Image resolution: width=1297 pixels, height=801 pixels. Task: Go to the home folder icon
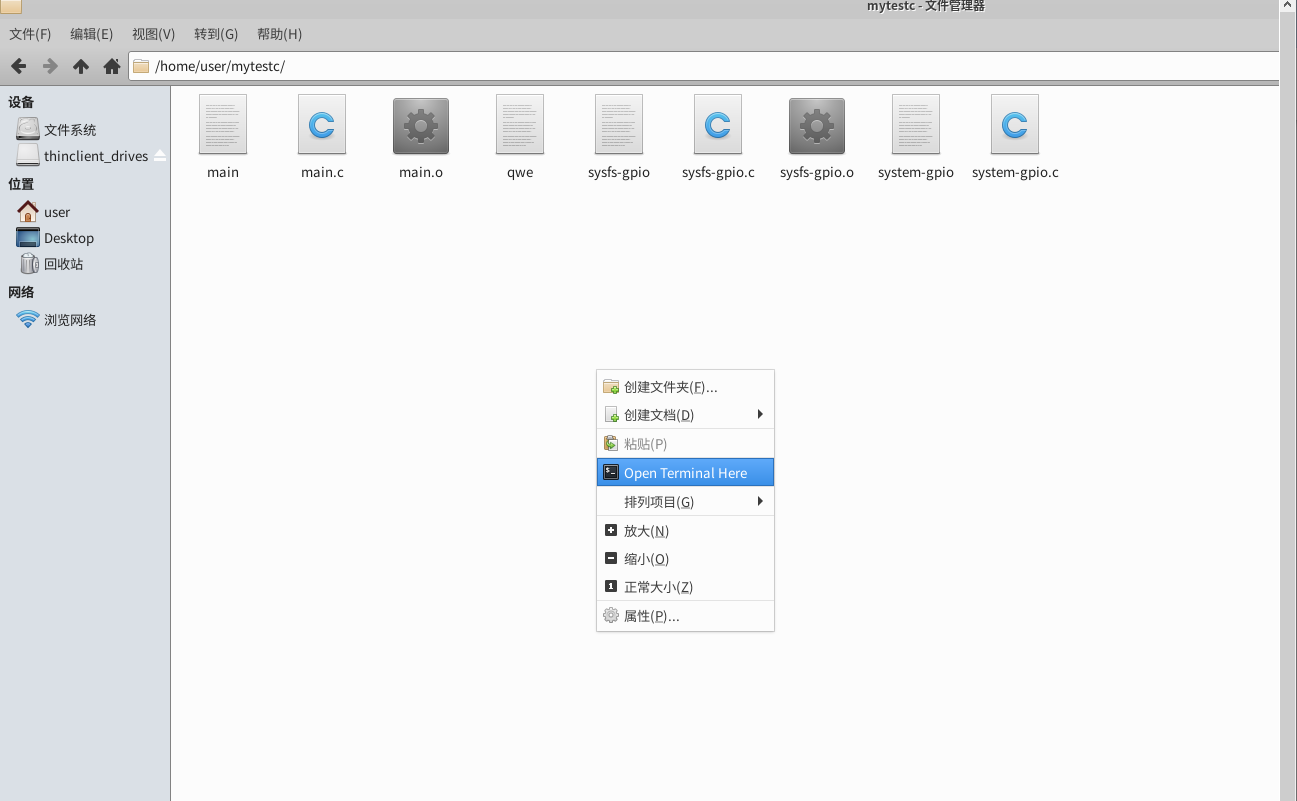tap(112, 66)
